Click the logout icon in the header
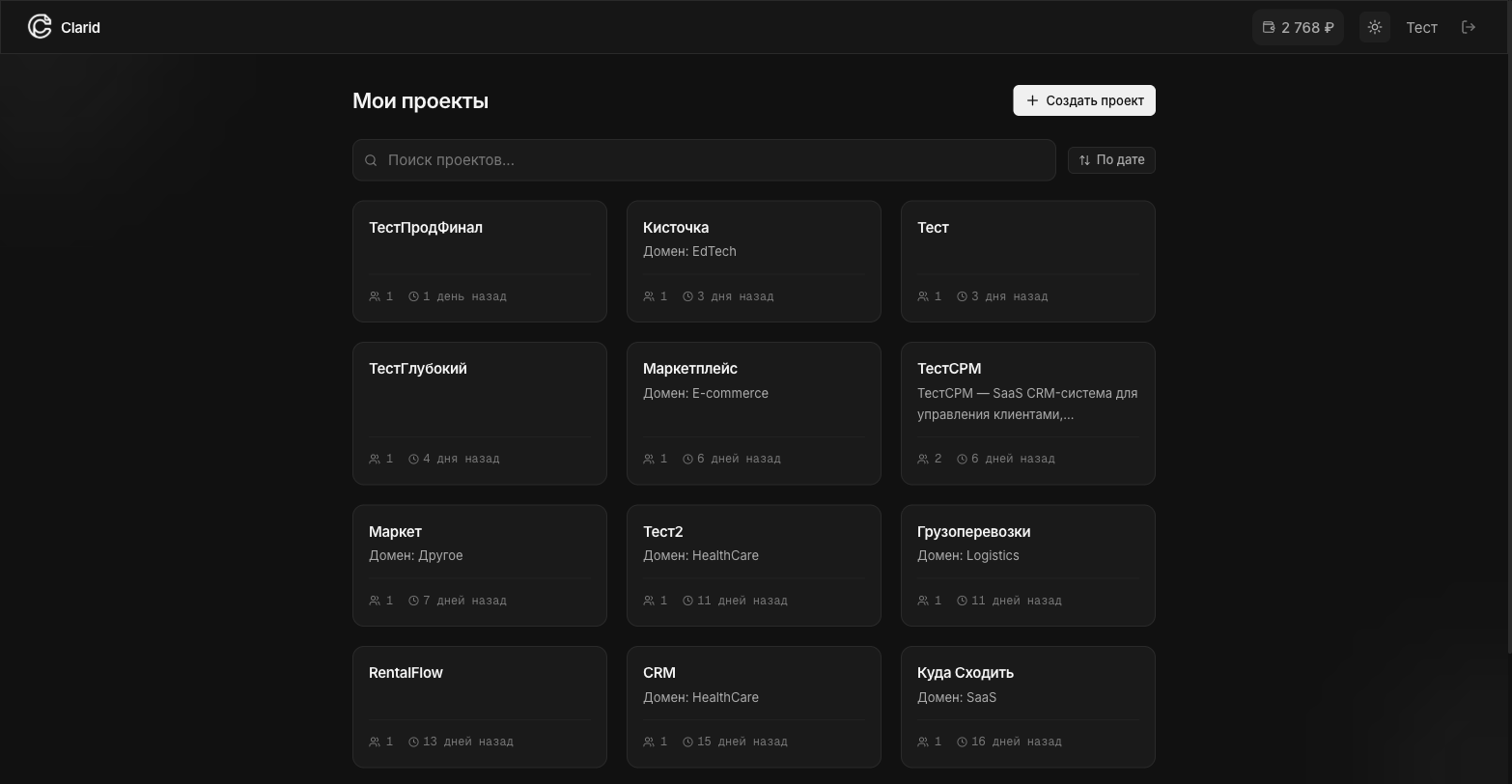The width and height of the screenshot is (1512, 784). pyautogui.click(x=1469, y=27)
